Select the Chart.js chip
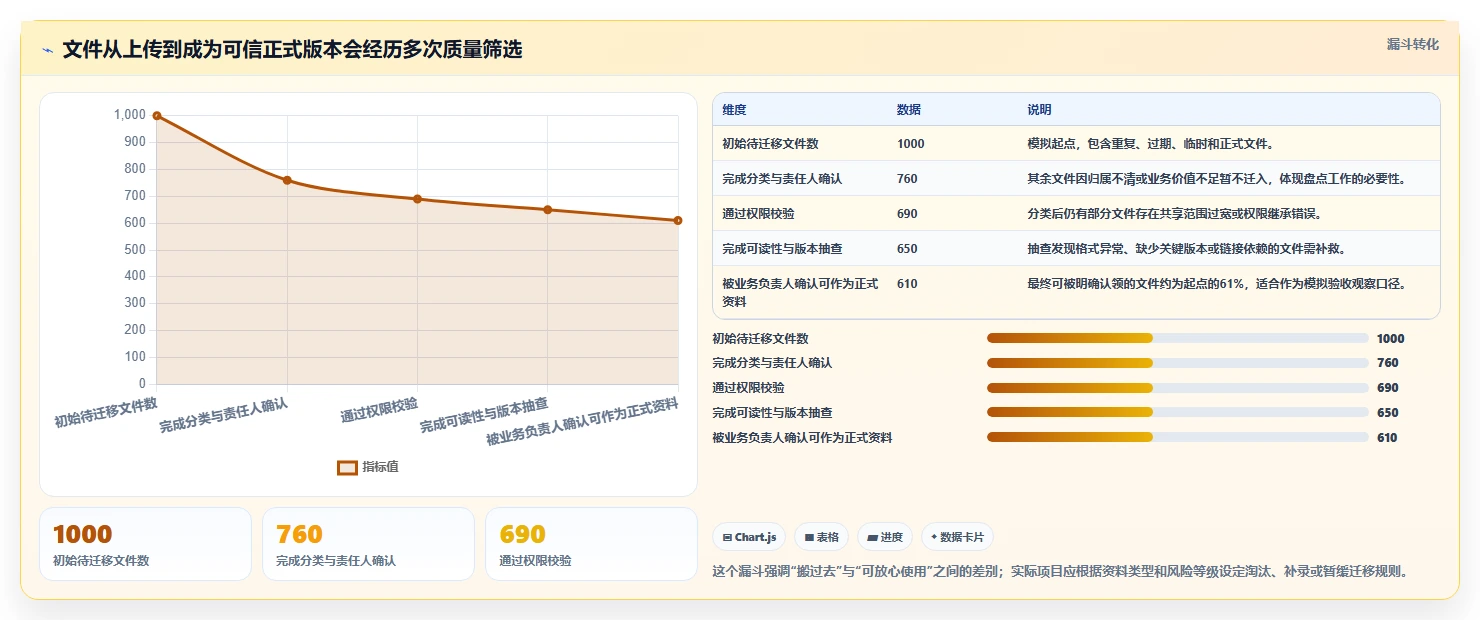 (749, 537)
